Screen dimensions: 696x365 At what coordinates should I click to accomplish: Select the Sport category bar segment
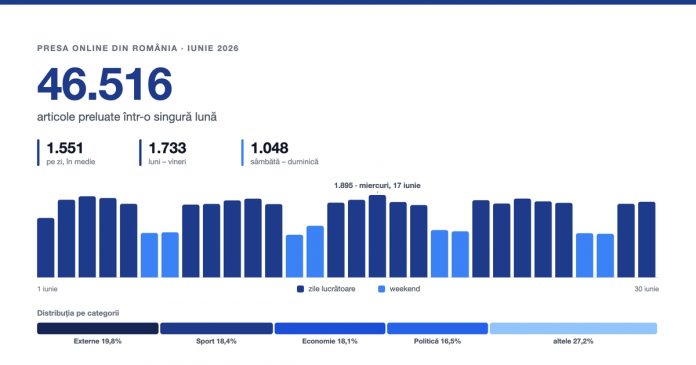point(216,328)
